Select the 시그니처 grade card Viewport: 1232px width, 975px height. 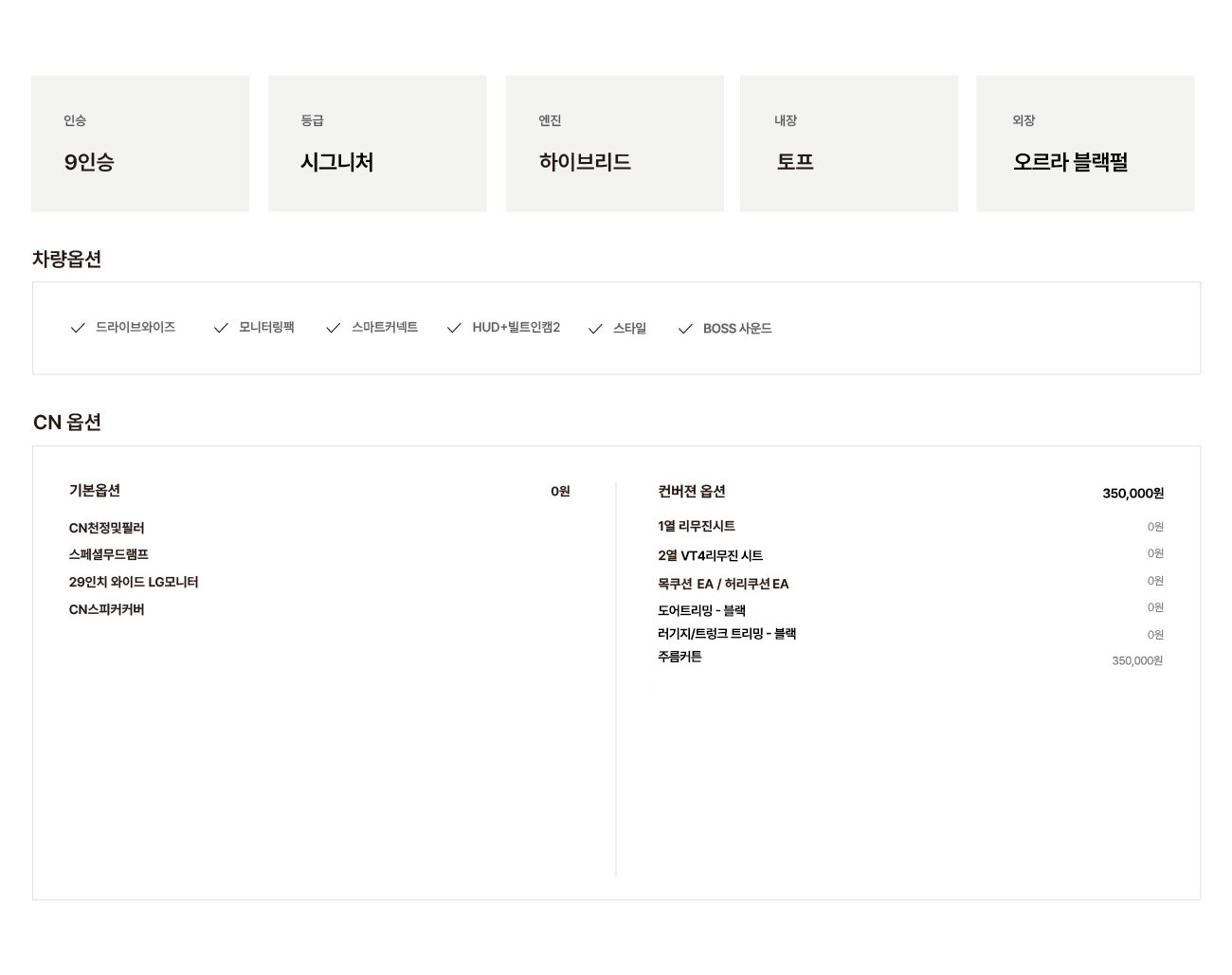click(377, 143)
